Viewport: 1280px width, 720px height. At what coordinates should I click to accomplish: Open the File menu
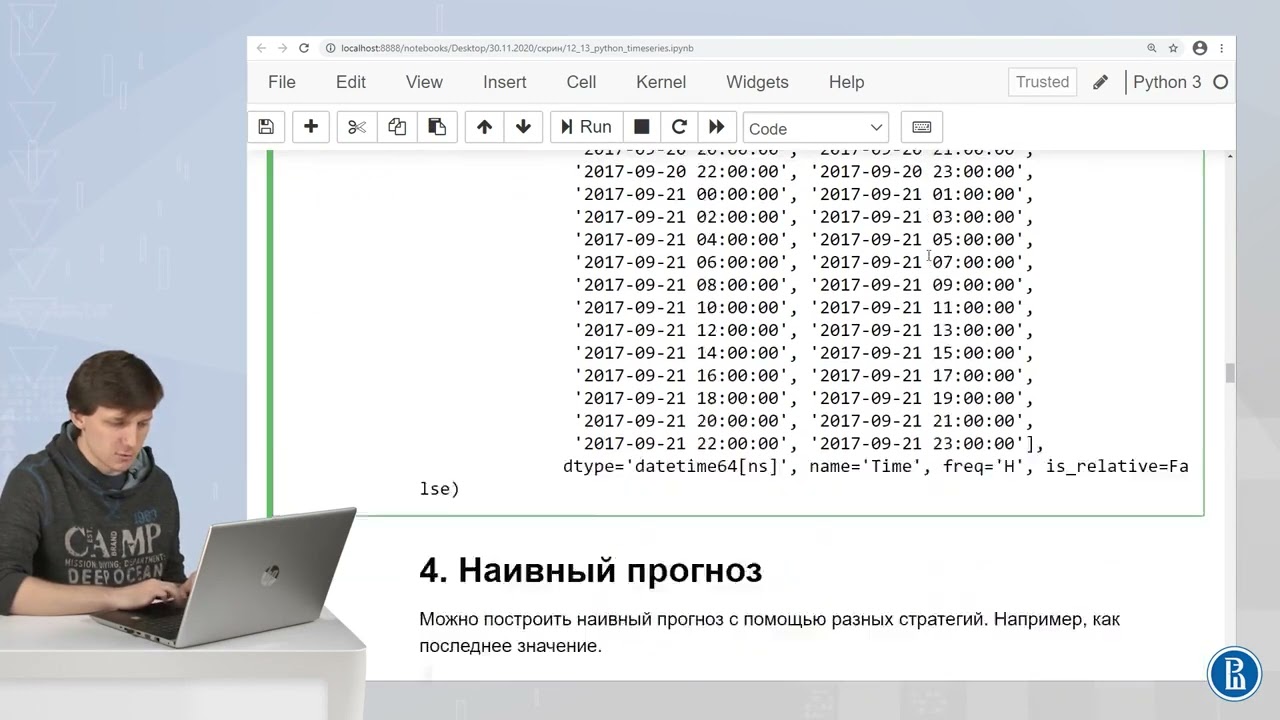click(x=282, y=82)
